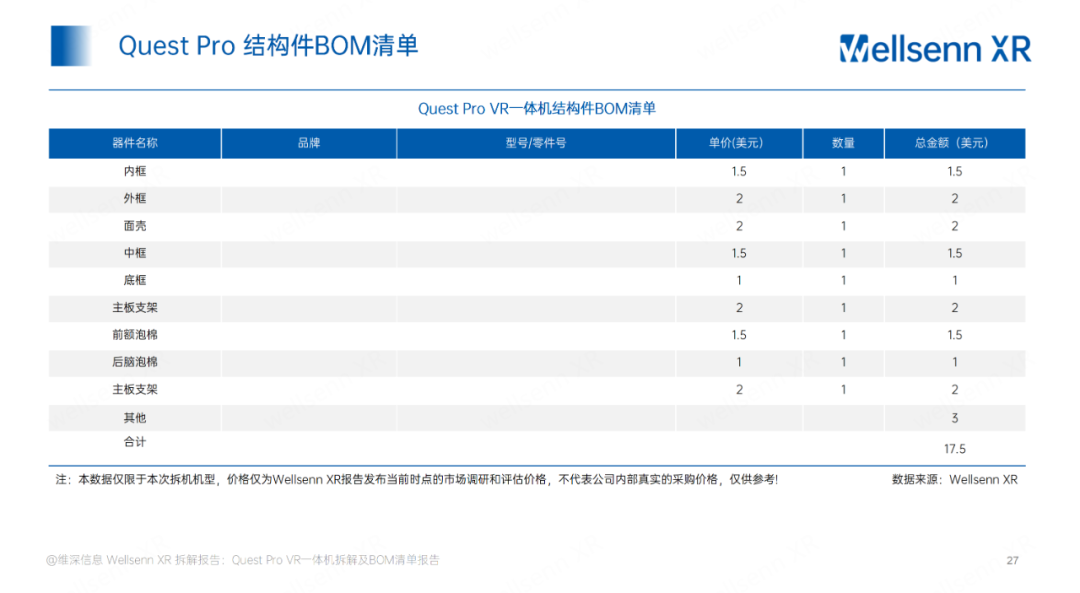Select the total amount 1.5 in the 中框 row
Screen dimensions: 1080x593
tap(955, 253)
